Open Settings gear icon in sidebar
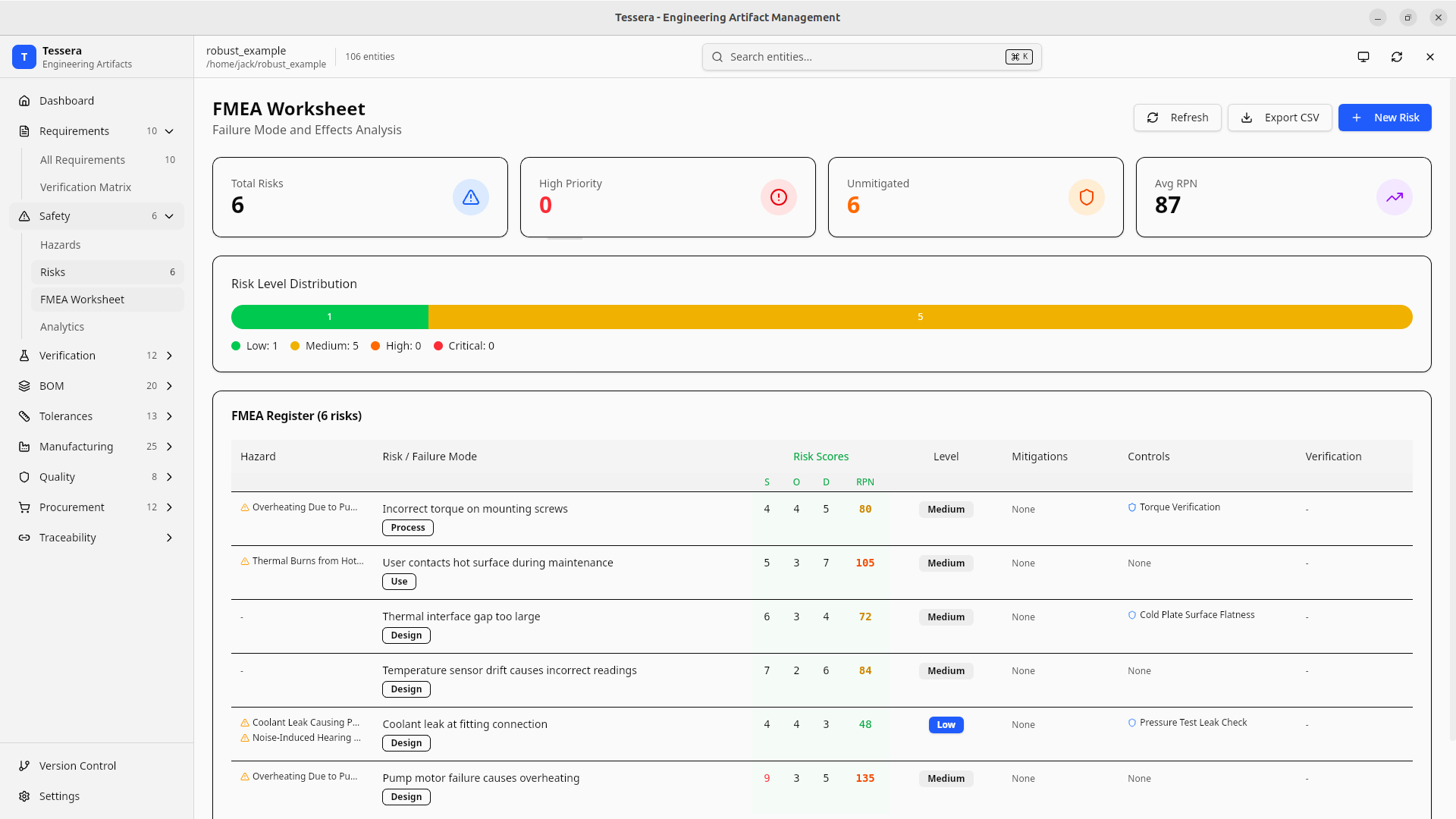Screen dimensions: 1456x819 (24, 796)
